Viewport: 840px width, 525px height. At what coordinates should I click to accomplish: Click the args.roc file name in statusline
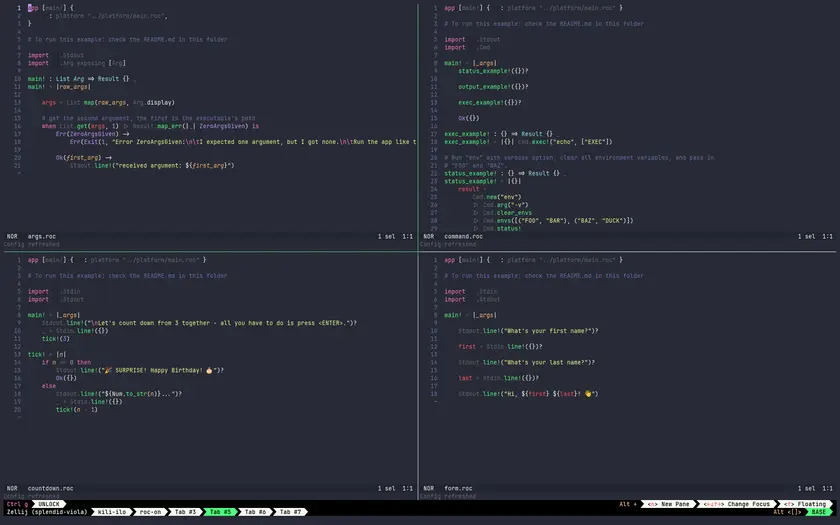(x=42, y=236)
